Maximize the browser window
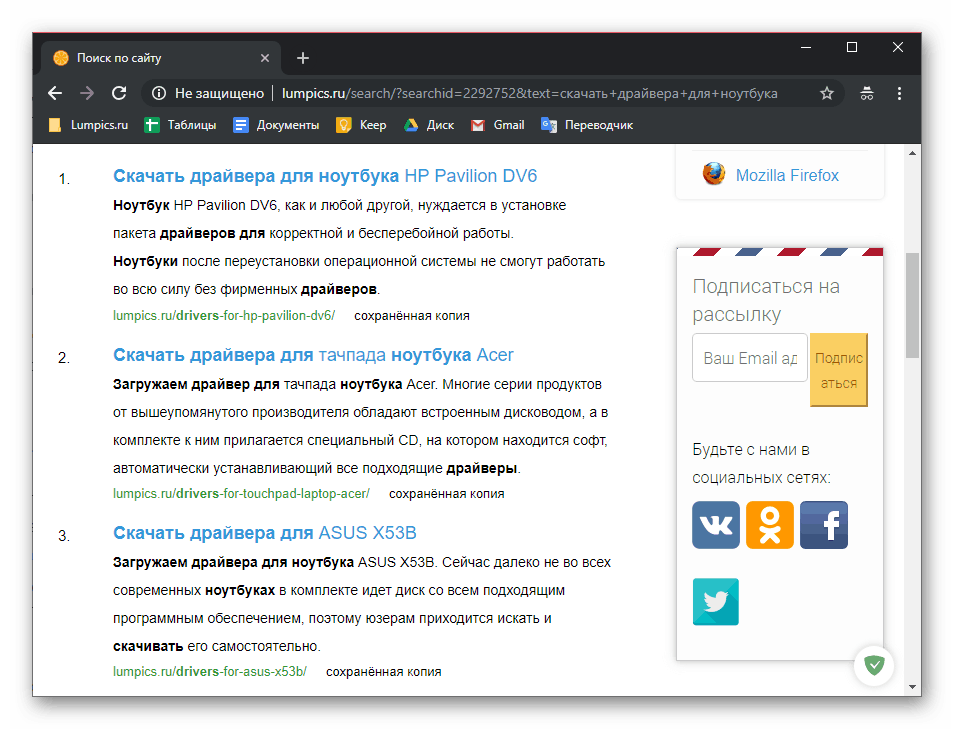The height and width of the screenshot is (729, 954). click(852, 47)
